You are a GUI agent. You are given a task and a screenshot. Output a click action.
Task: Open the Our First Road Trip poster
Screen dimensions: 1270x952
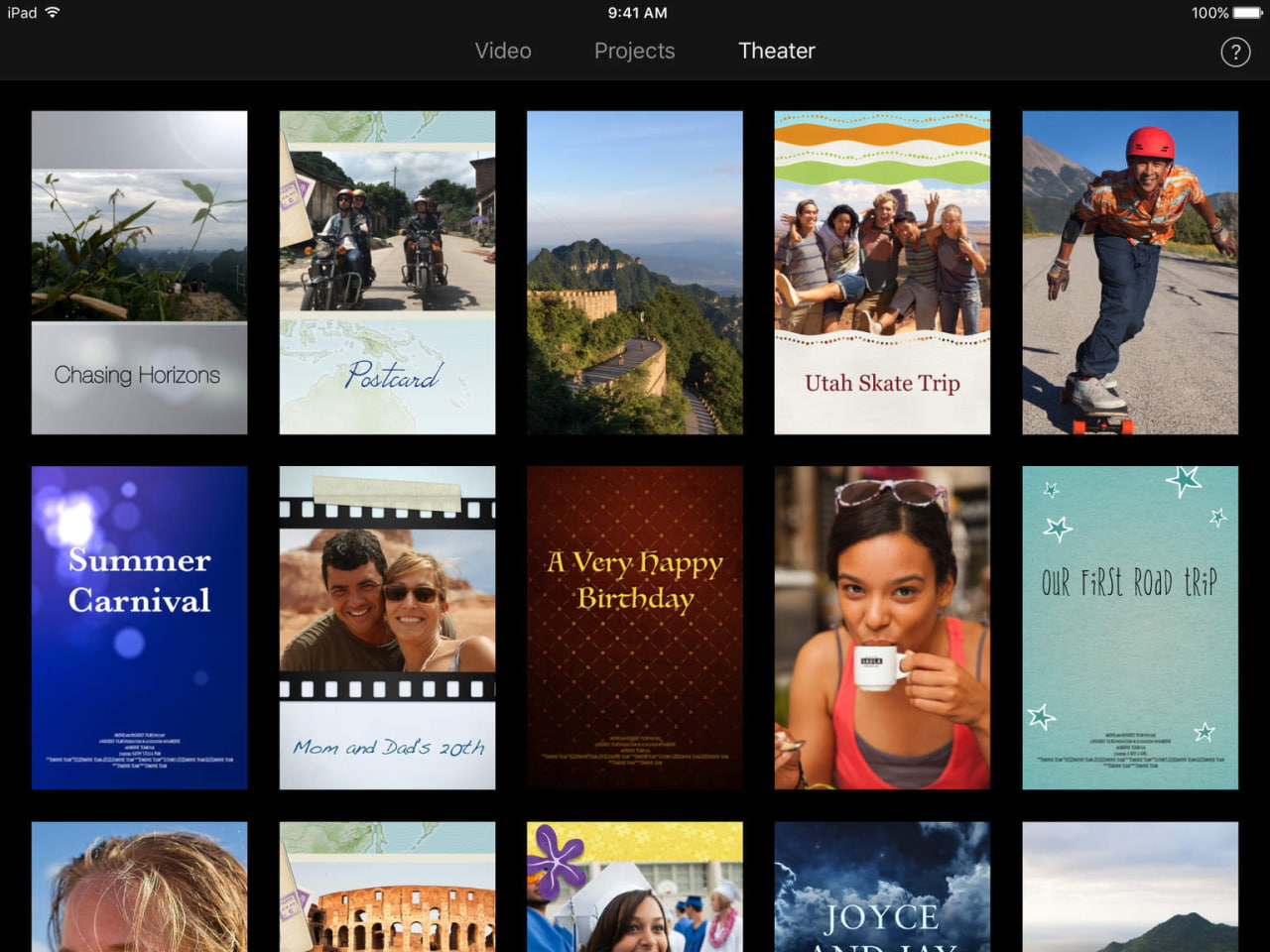pyautogui.click(x=1130, y=628)
